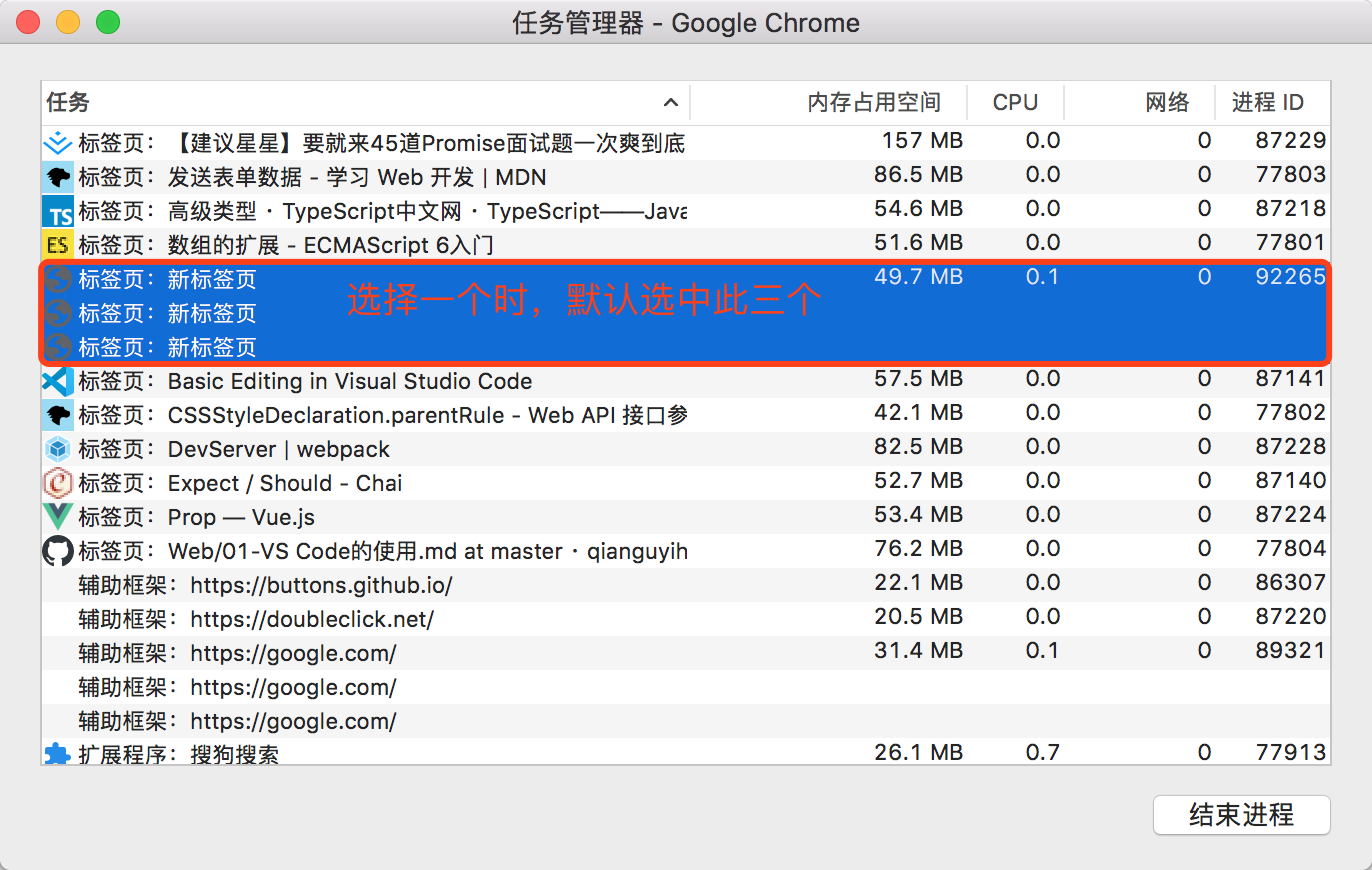1372x870 pixels.
Task: Click the ES icon of ECMAScript 6入门 row
Action: 58,245
